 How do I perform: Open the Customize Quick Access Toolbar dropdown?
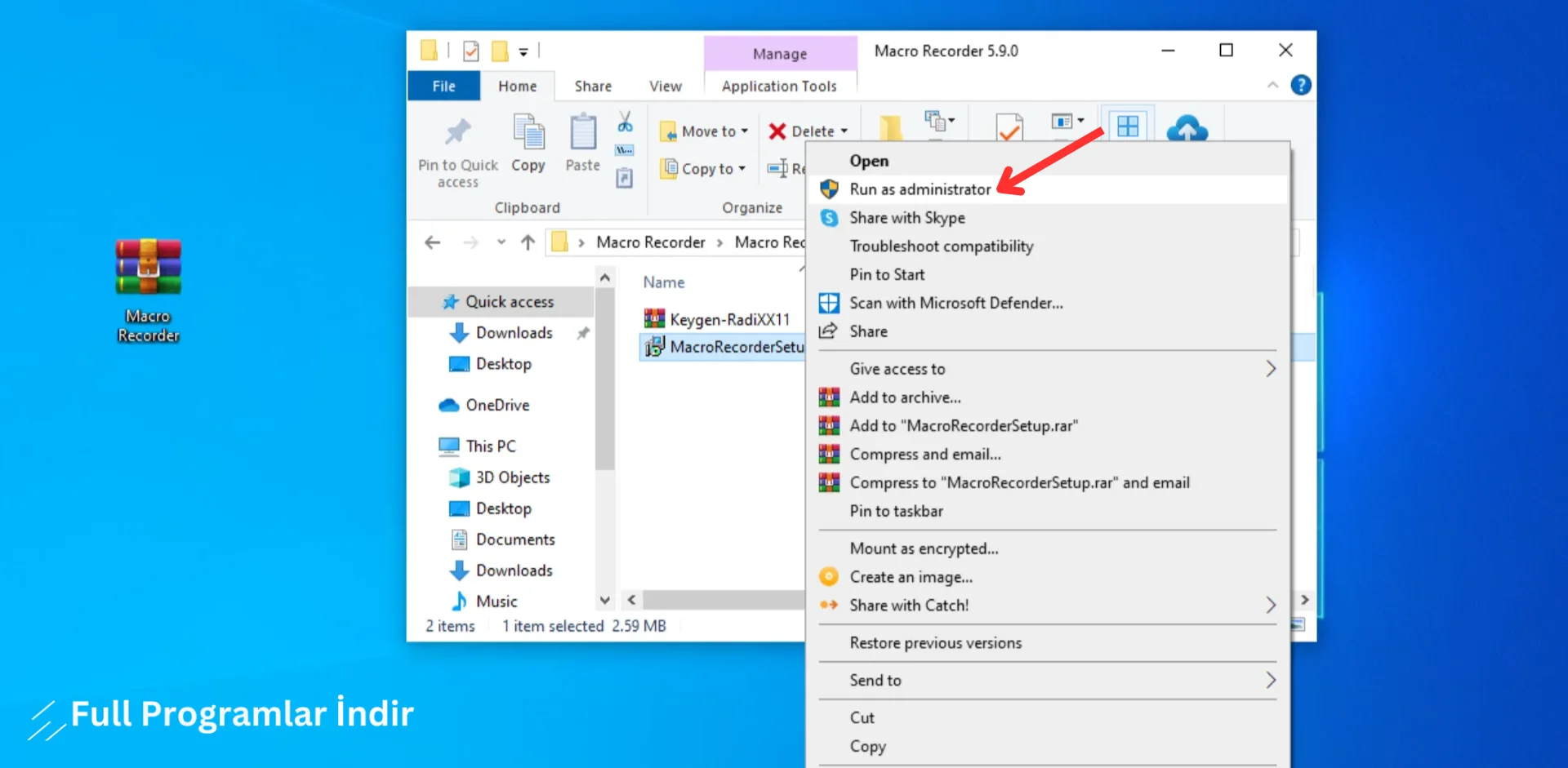[x=523, y=52]
